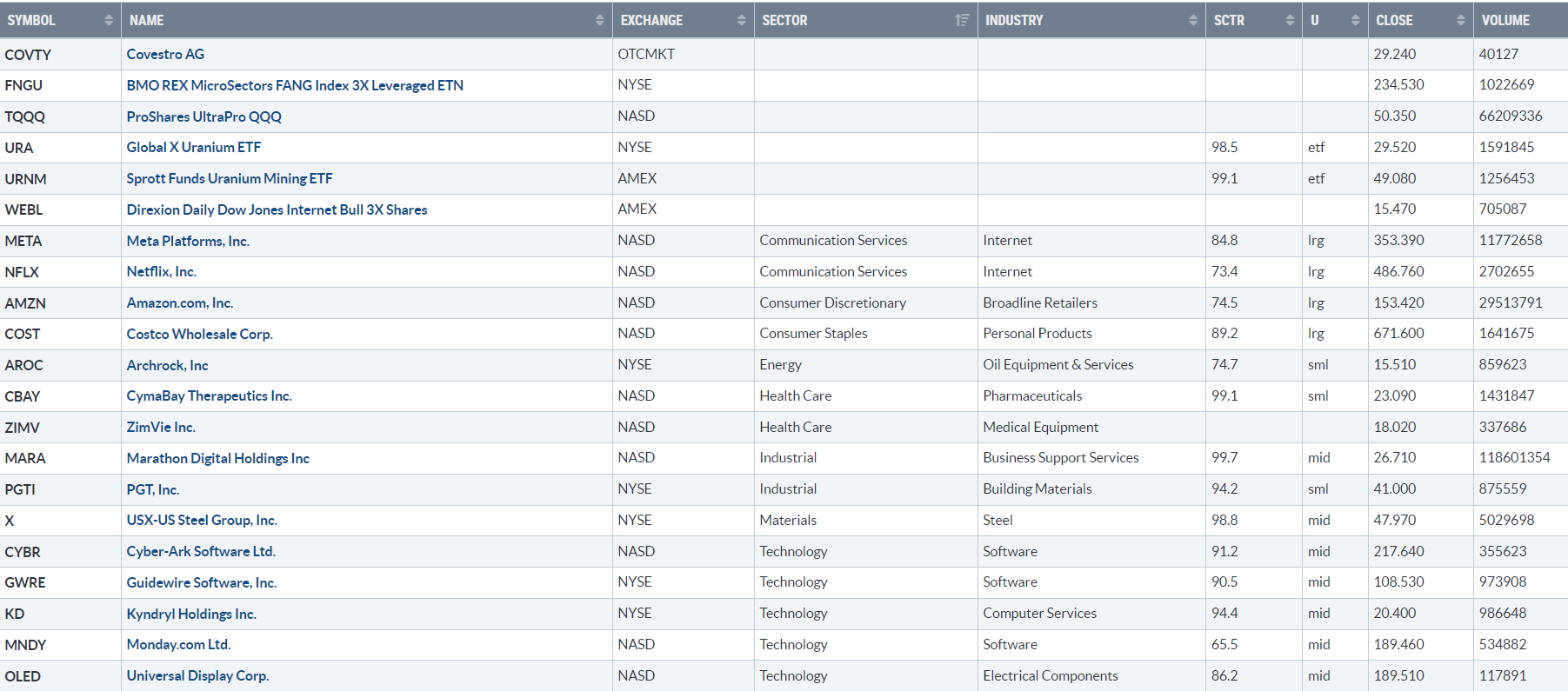Image resolution: width=1568 pixels, height=691 pixels.
Task: Open the Universal Display Corp. link
Action: coord(197,676)
